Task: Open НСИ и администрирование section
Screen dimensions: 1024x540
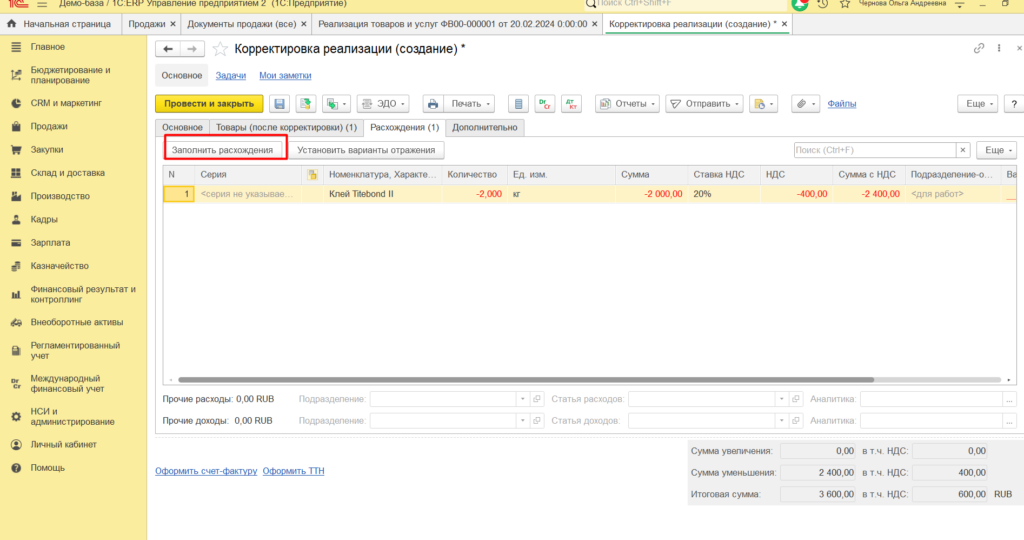Action: click(x=73, y=417)
